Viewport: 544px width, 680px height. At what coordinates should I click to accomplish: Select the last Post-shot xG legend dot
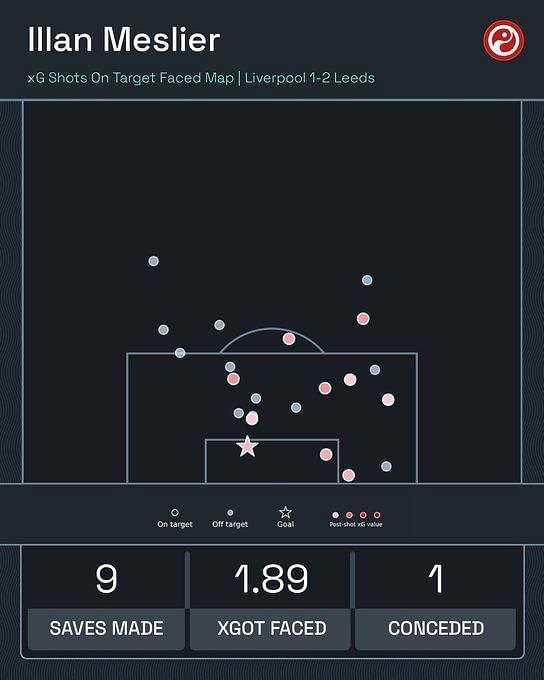pos(377,515)
